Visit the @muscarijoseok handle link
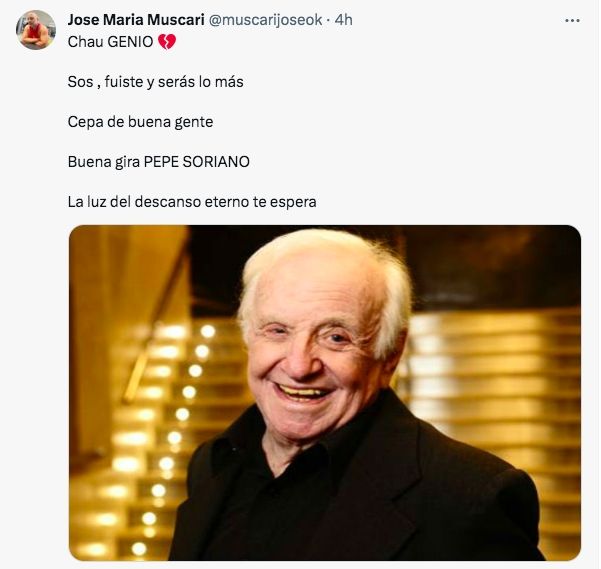 coord(265,20)
